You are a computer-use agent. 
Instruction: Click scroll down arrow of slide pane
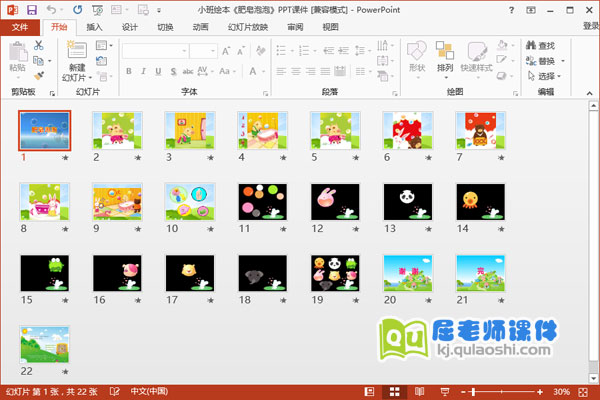point(593,378)
